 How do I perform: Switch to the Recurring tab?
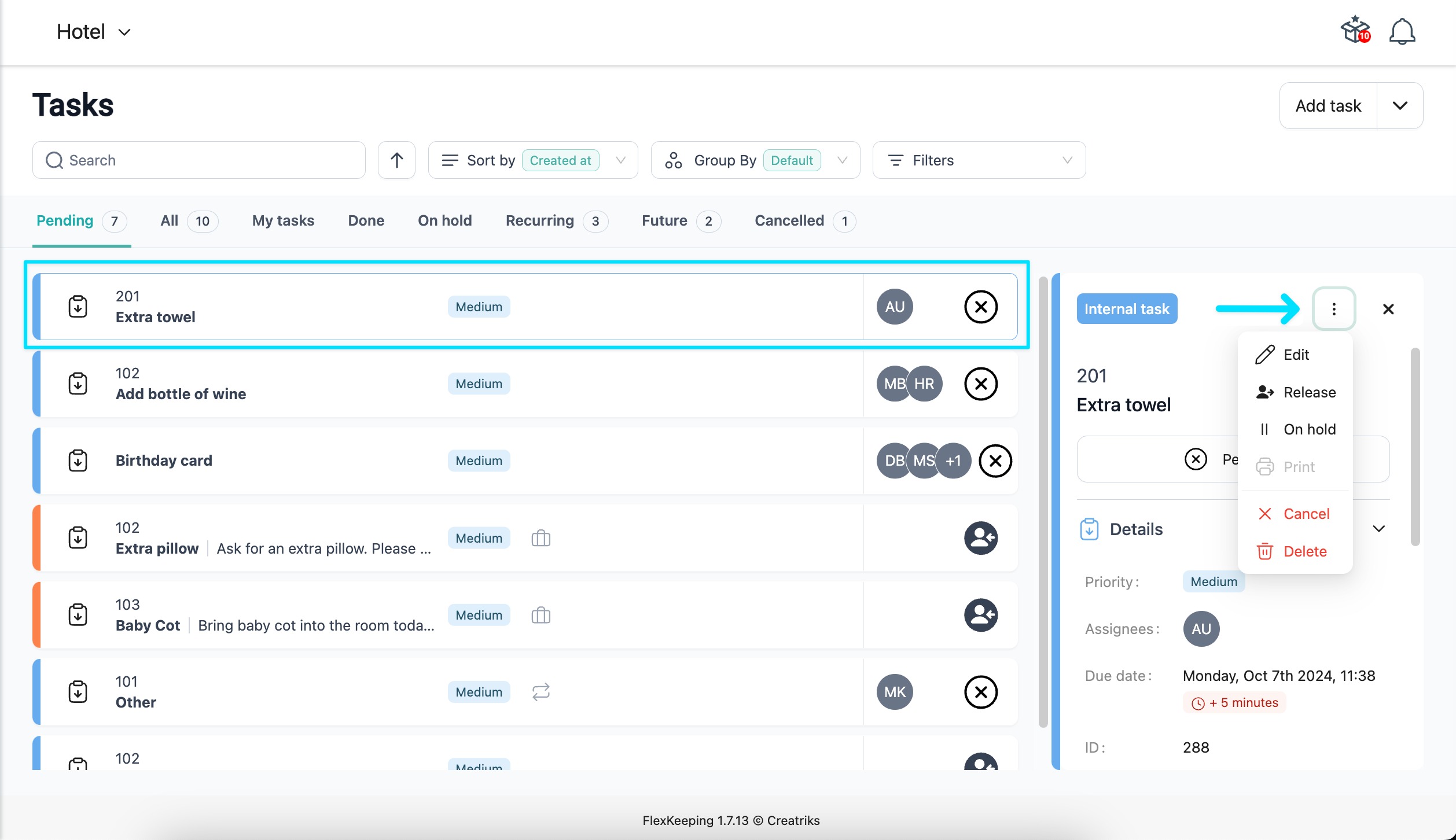point(539,220)
